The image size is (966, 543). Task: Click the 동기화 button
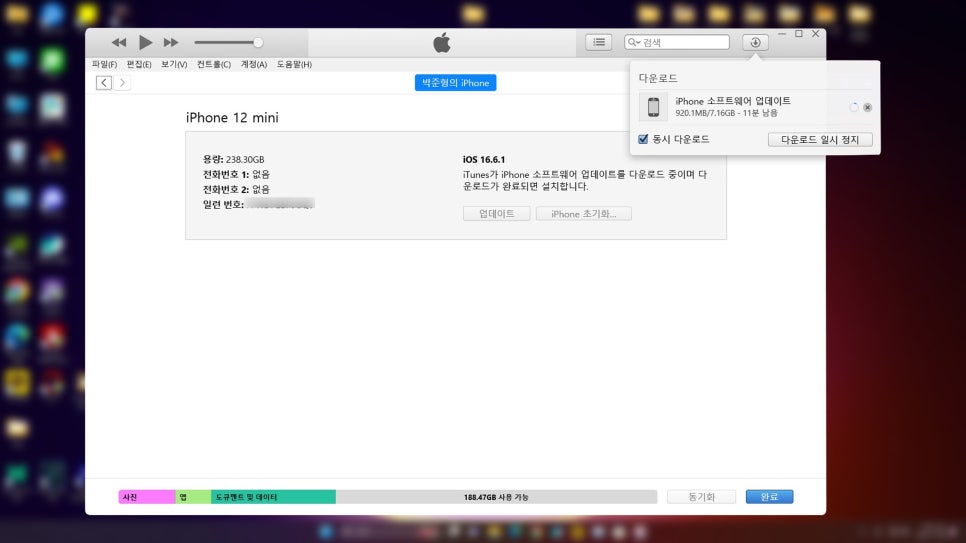701,497
